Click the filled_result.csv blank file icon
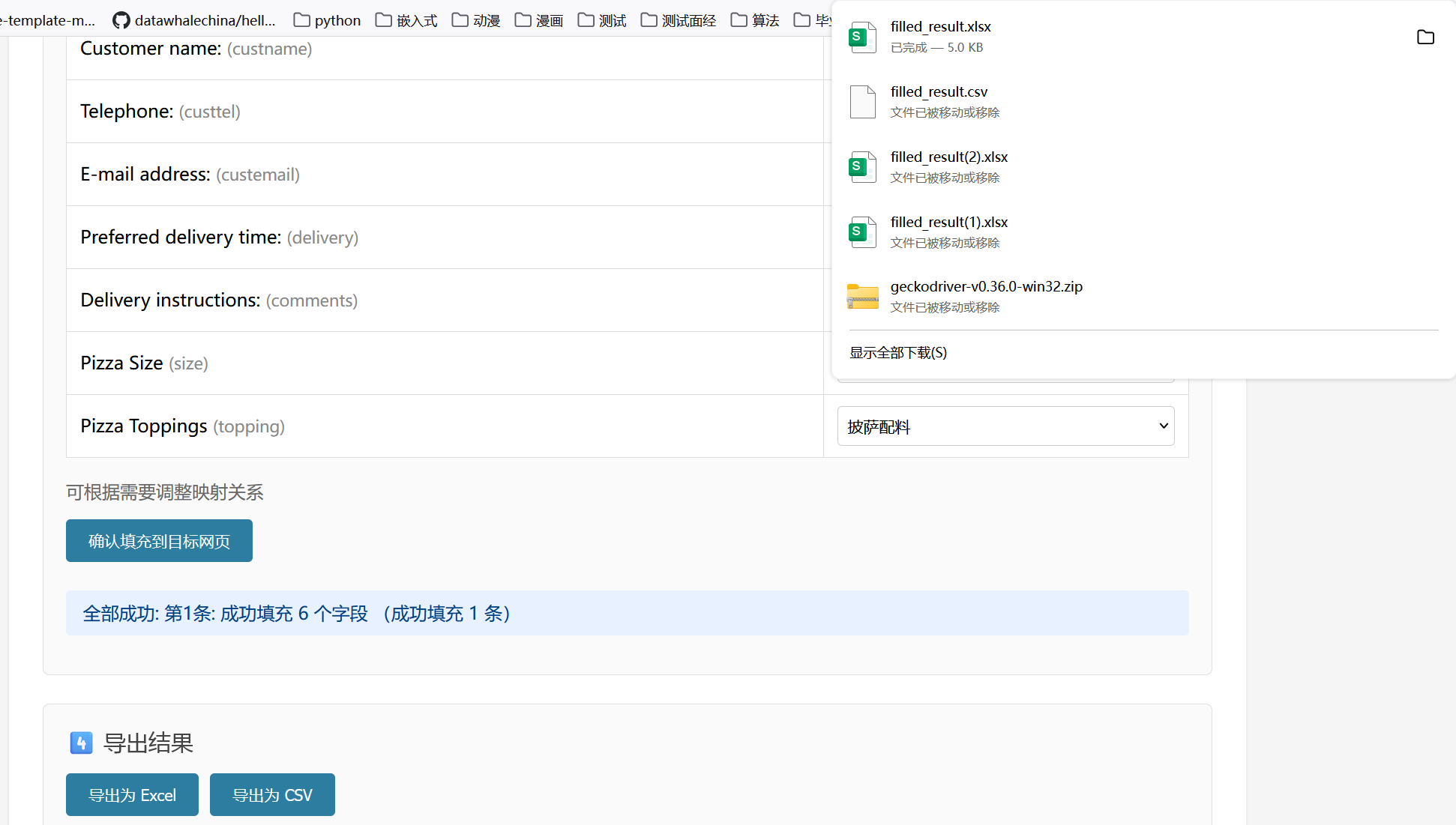1456x825 pixels. click(862, 102)
